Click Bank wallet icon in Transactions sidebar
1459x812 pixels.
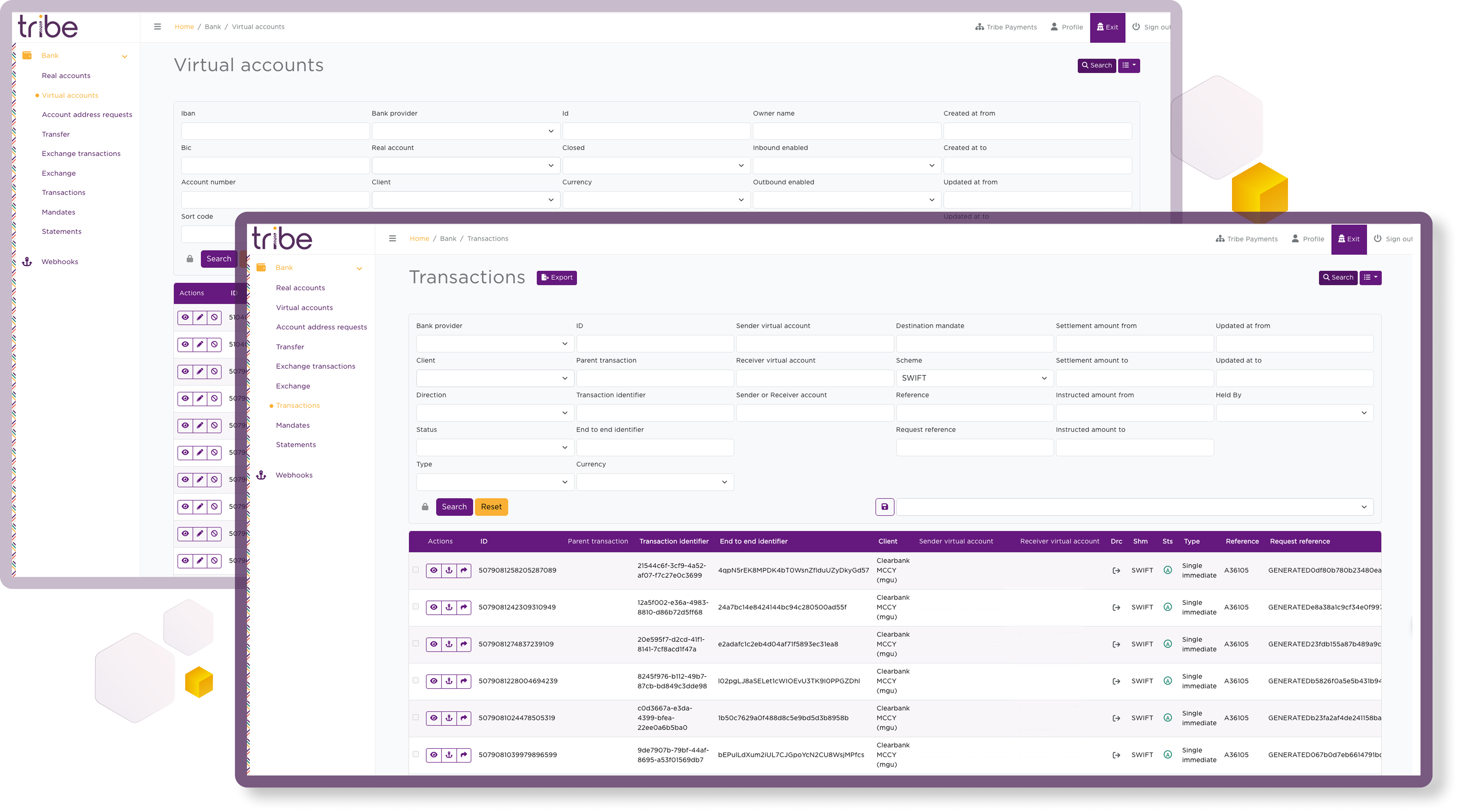[x=261, y=267]
